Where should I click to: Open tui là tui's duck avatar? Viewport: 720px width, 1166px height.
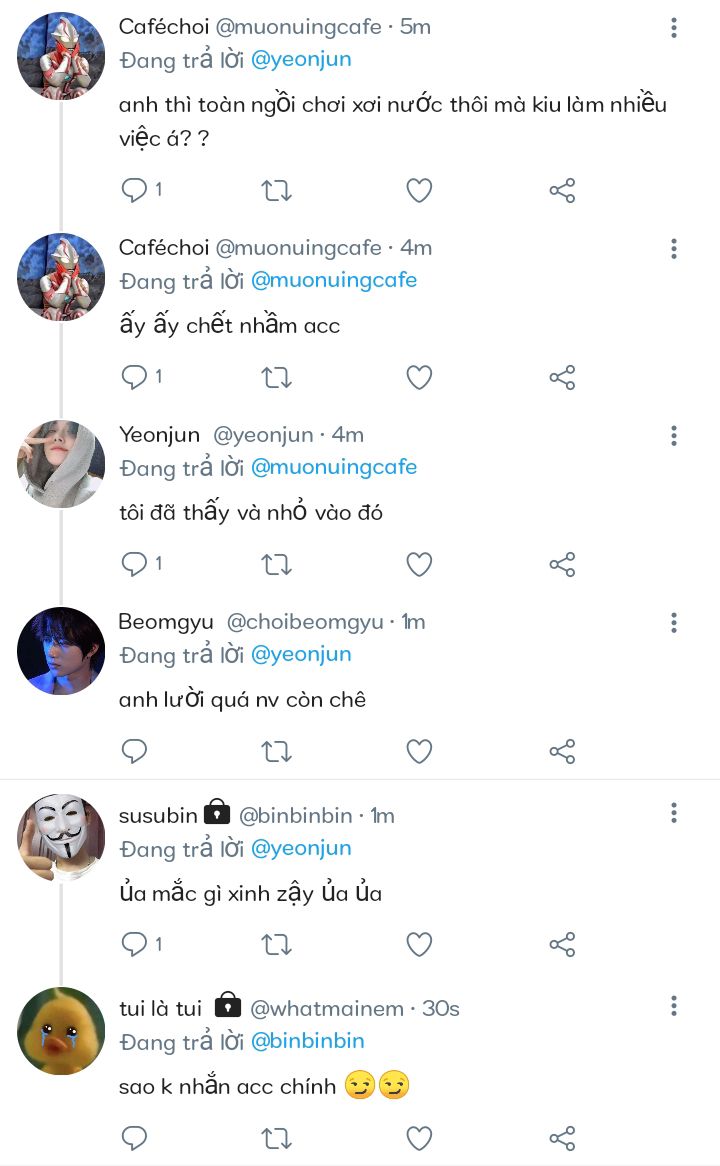pyautogui.click(x=61, y=1031)
